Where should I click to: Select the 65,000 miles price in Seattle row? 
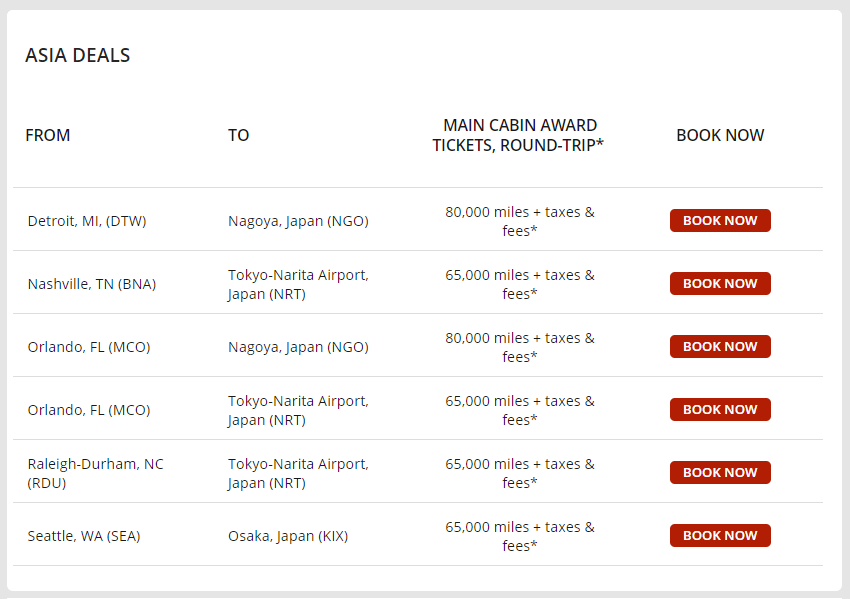519,536
